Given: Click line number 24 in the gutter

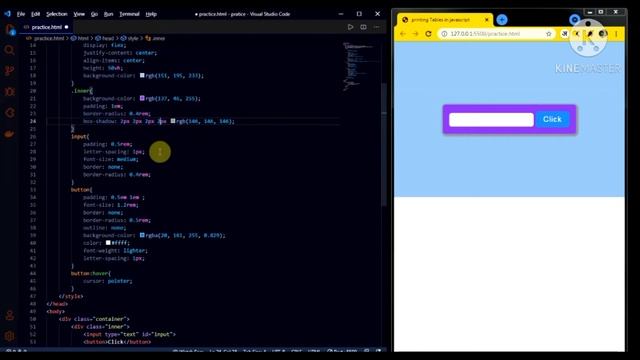Looking at the screenshot, I should 33,121.
